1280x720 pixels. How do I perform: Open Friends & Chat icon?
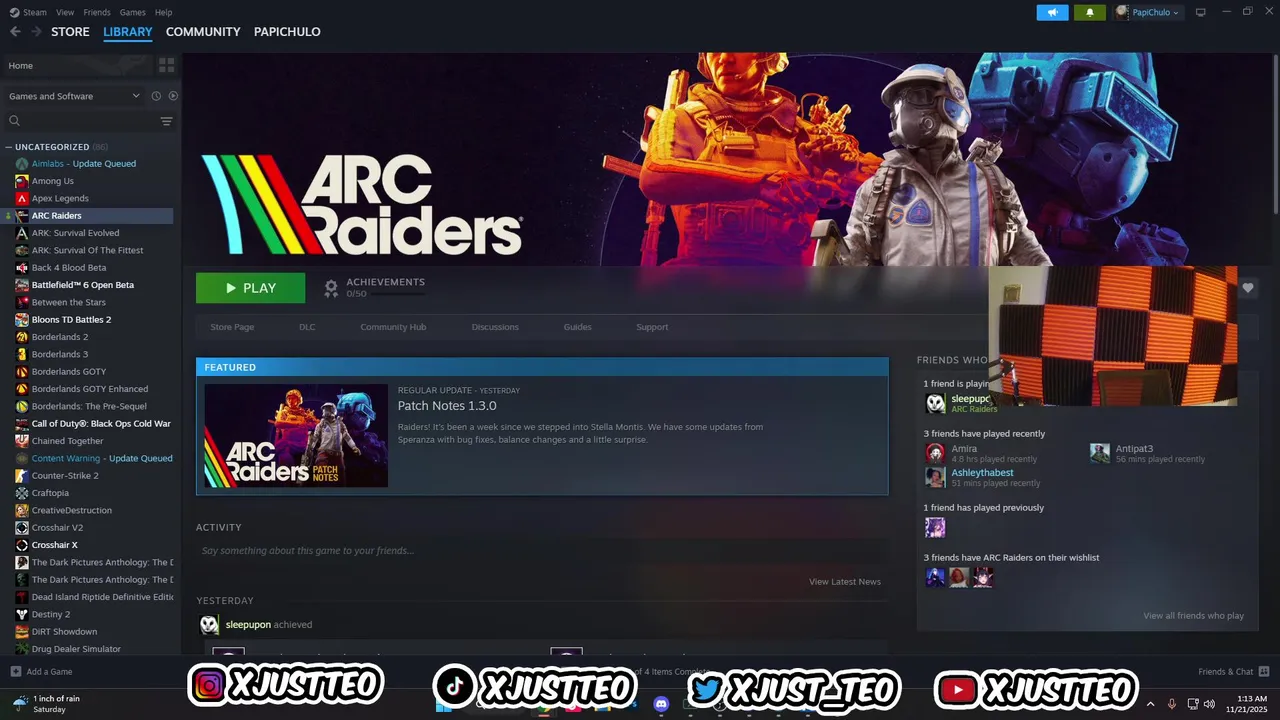pyautogui.click(x=1264, y=671)
